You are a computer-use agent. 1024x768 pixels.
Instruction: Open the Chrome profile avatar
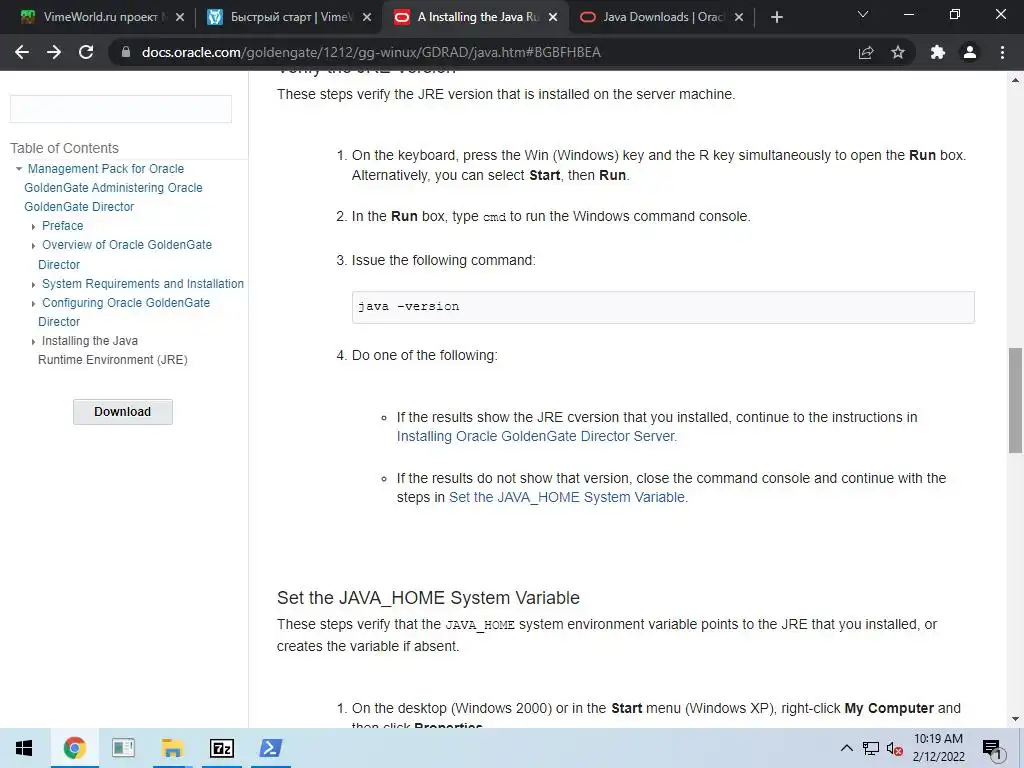(970, 52)
